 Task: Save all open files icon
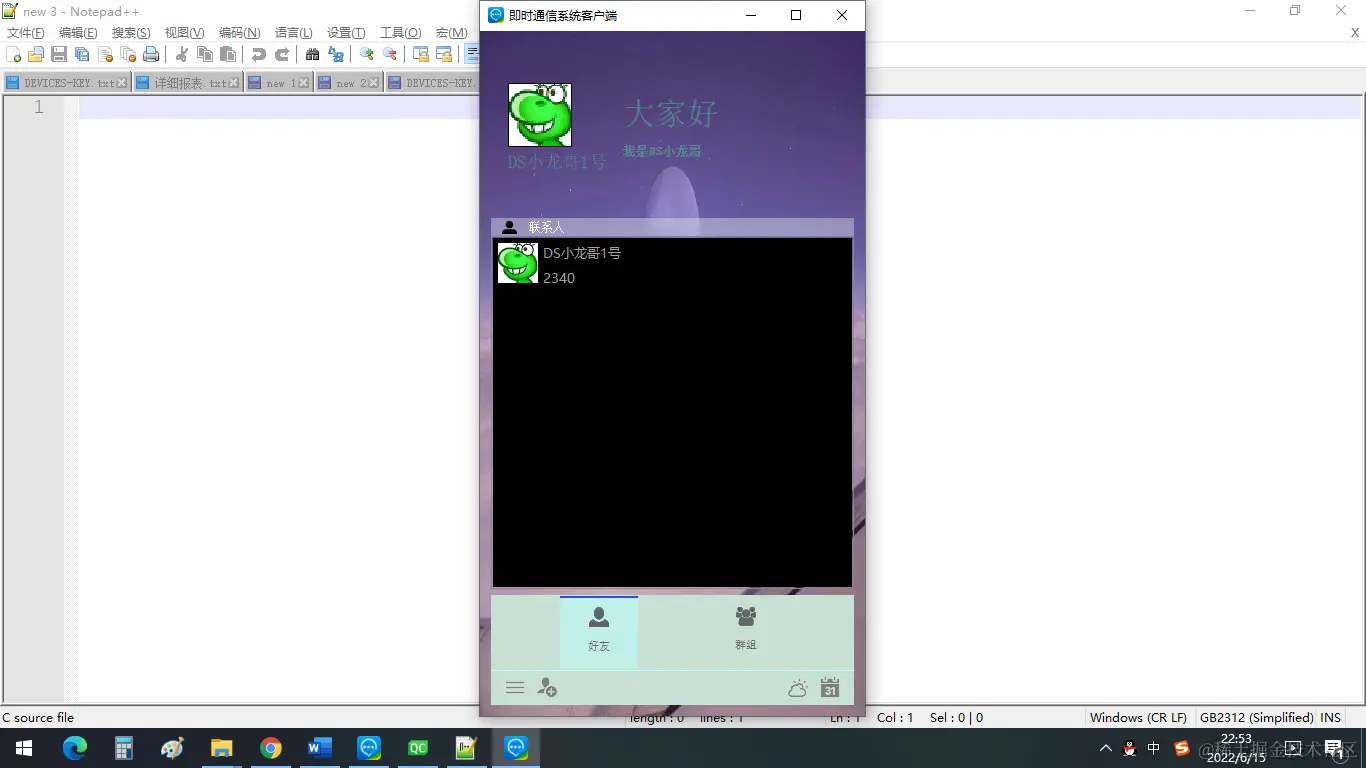pos(80,54)
